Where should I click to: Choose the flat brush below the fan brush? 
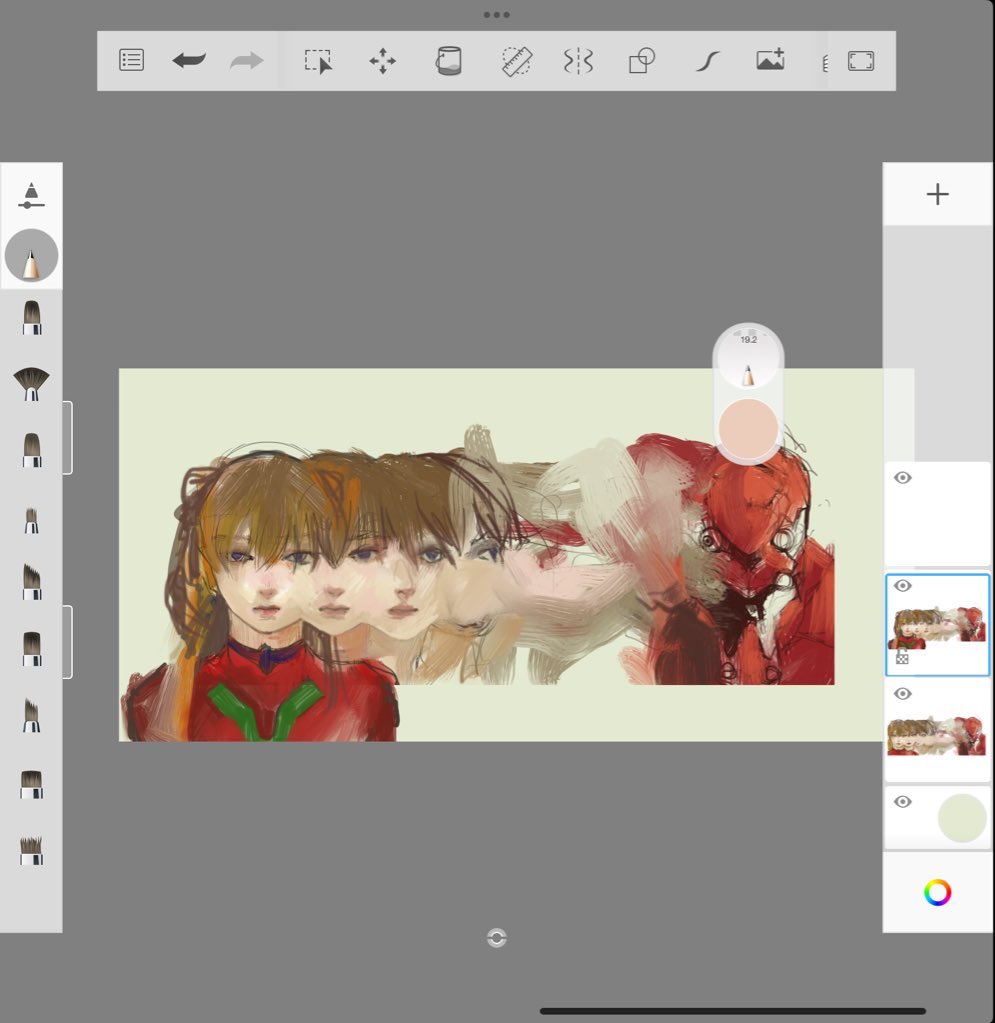tap(31, 450)
